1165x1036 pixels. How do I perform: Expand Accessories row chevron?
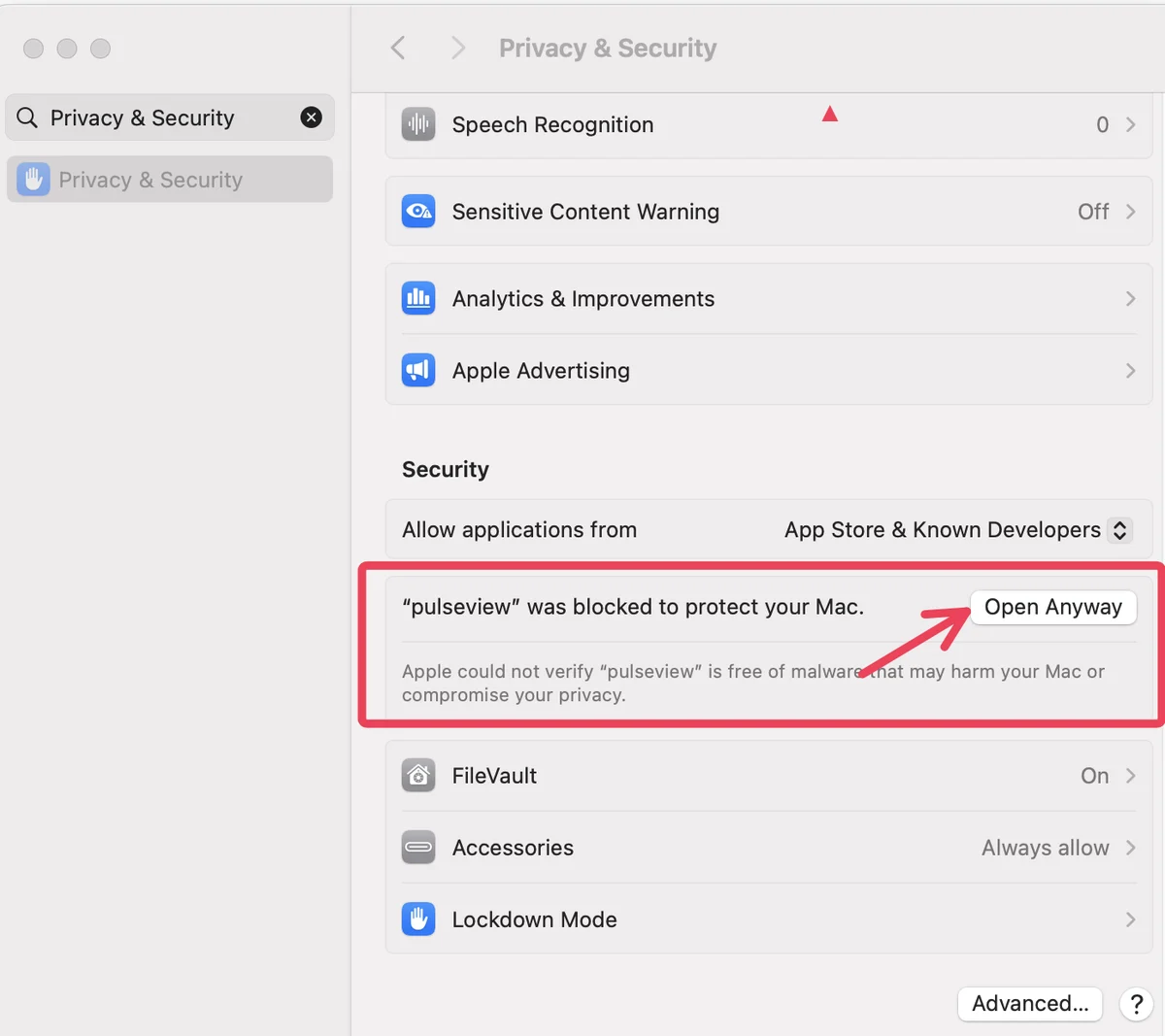1131,848
